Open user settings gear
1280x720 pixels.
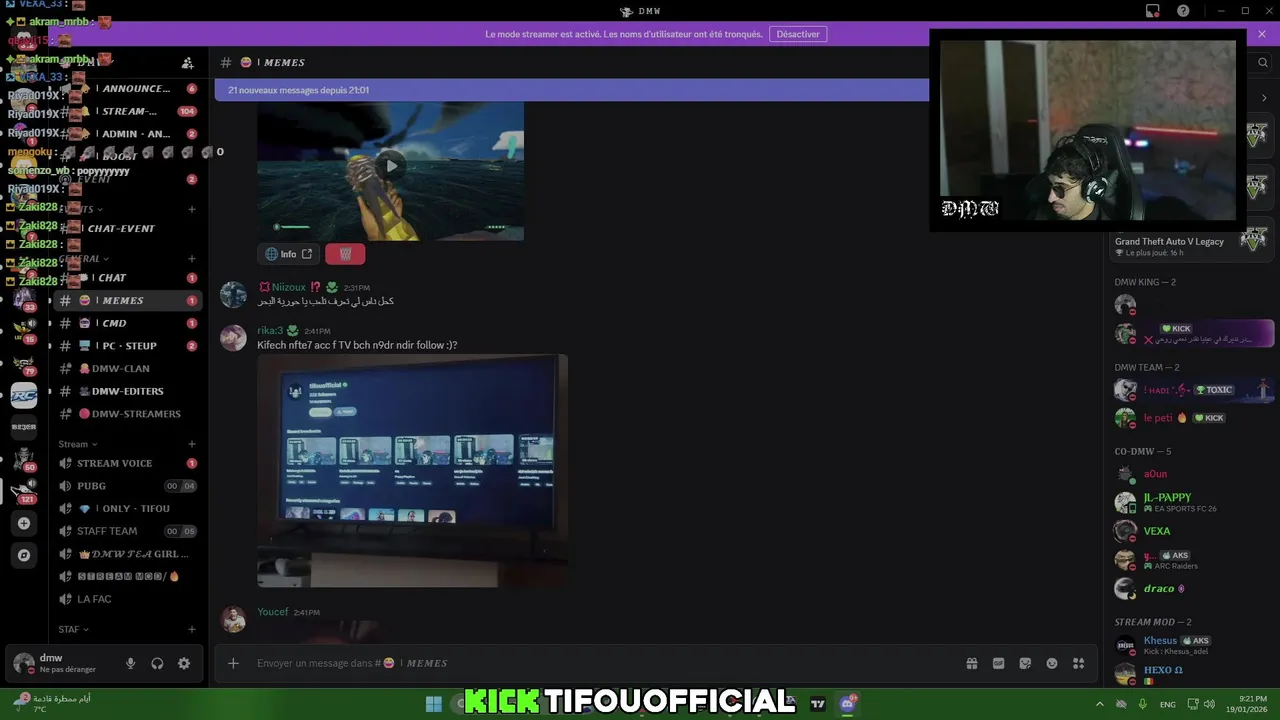coord(184,663)
